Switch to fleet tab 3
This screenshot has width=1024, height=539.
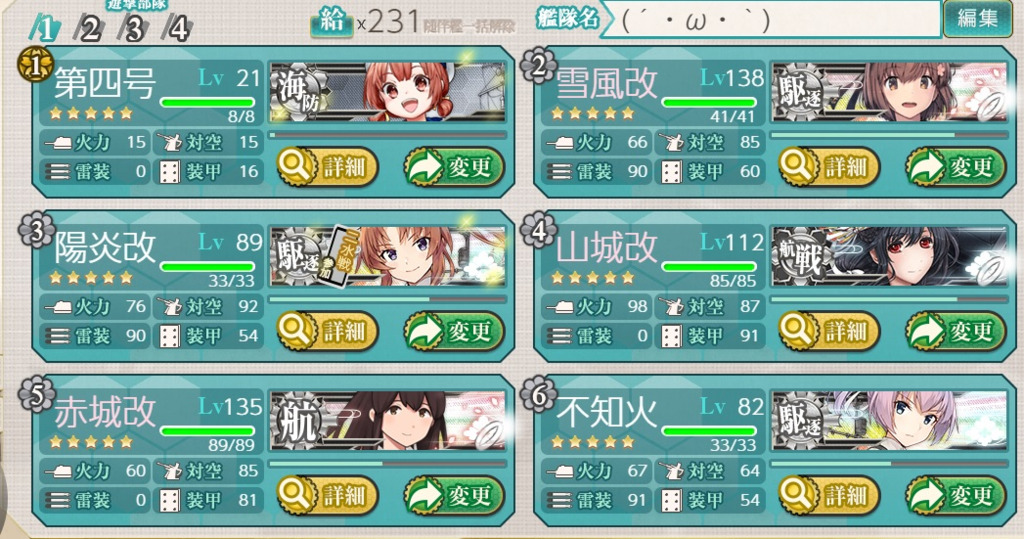point(133,29)
